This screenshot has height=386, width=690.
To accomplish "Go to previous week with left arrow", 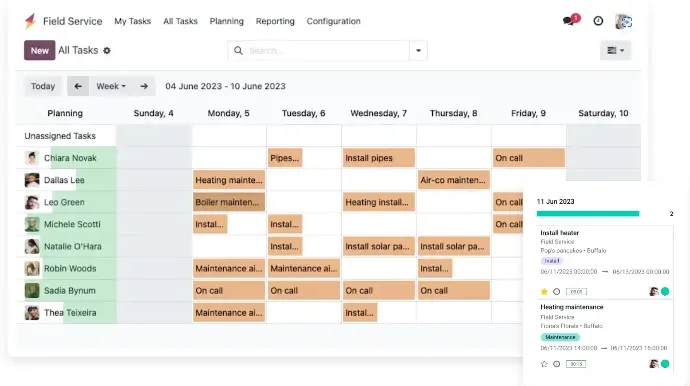I will click(78, 86).
